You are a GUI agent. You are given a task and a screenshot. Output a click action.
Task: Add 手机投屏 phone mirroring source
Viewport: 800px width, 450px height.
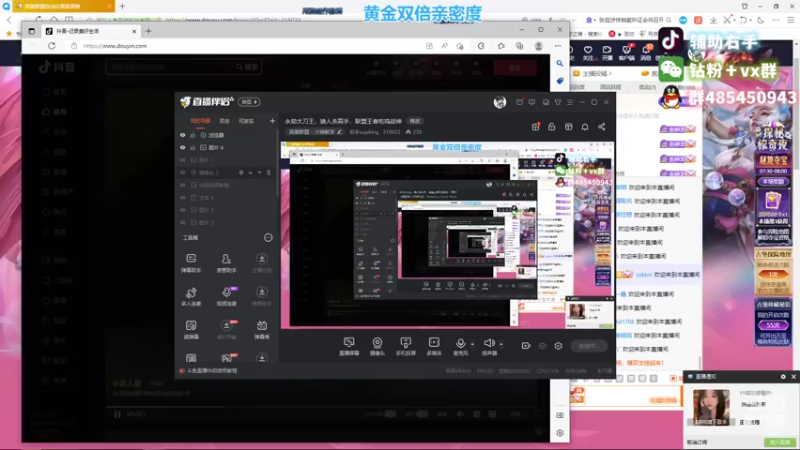pos(406,346)
